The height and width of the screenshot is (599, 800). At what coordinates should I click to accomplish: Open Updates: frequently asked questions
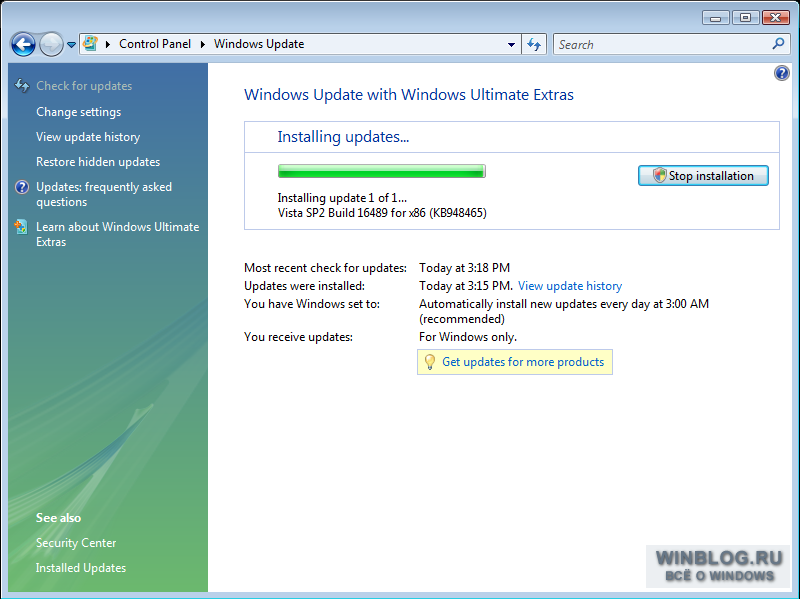pos(104,194)
